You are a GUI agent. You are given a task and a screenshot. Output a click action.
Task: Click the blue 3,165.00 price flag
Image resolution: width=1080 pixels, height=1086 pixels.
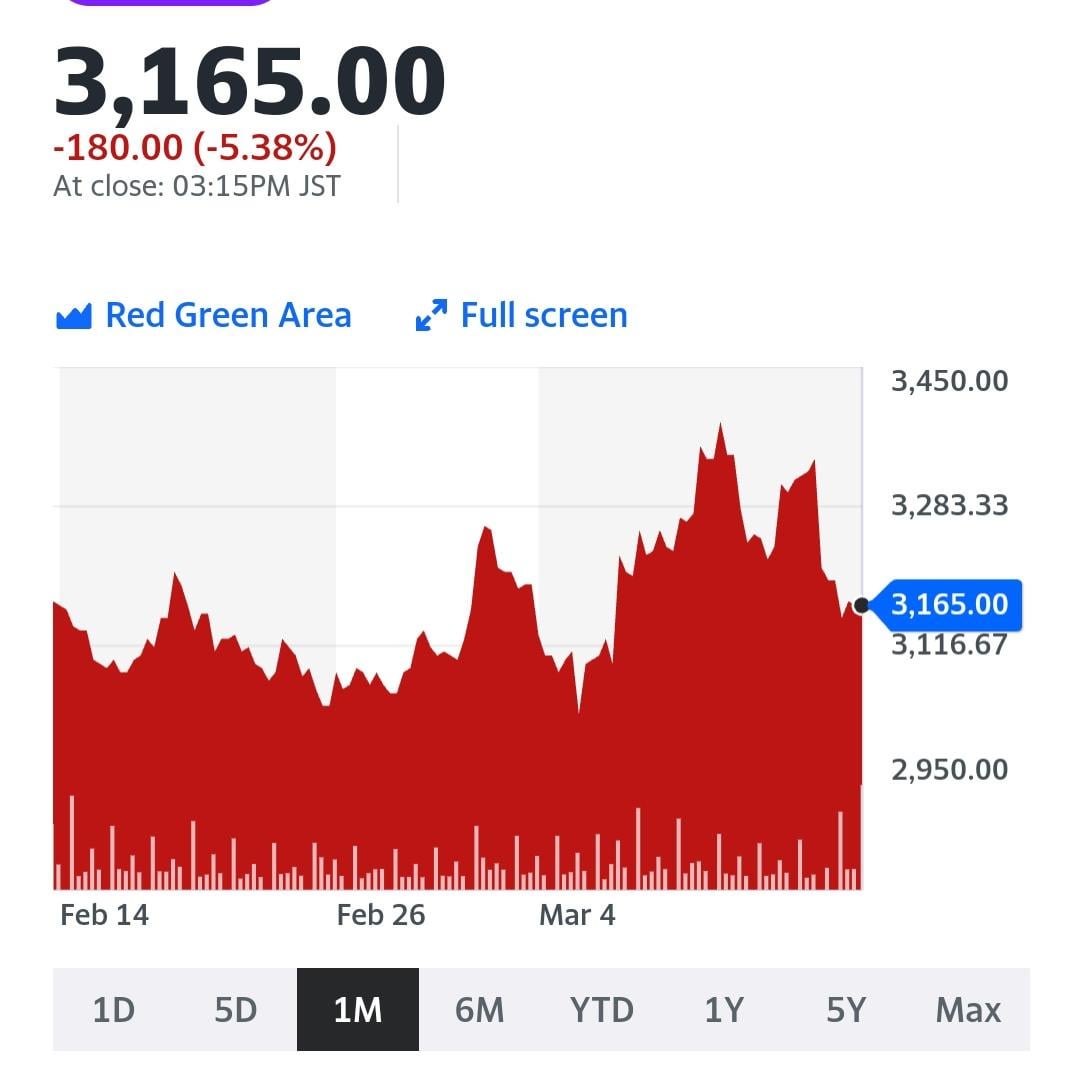[947, 604]
